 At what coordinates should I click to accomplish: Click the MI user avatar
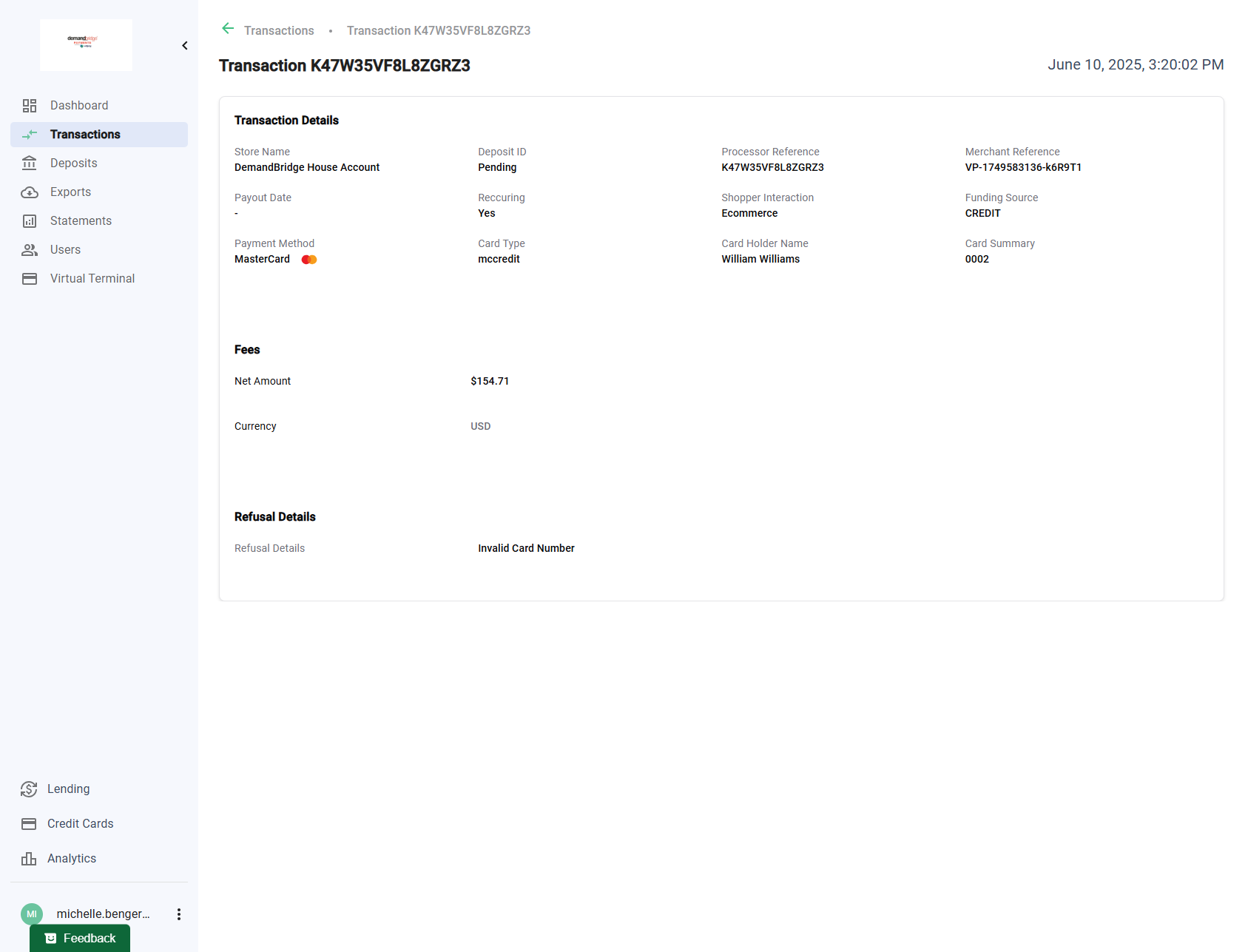32,914
